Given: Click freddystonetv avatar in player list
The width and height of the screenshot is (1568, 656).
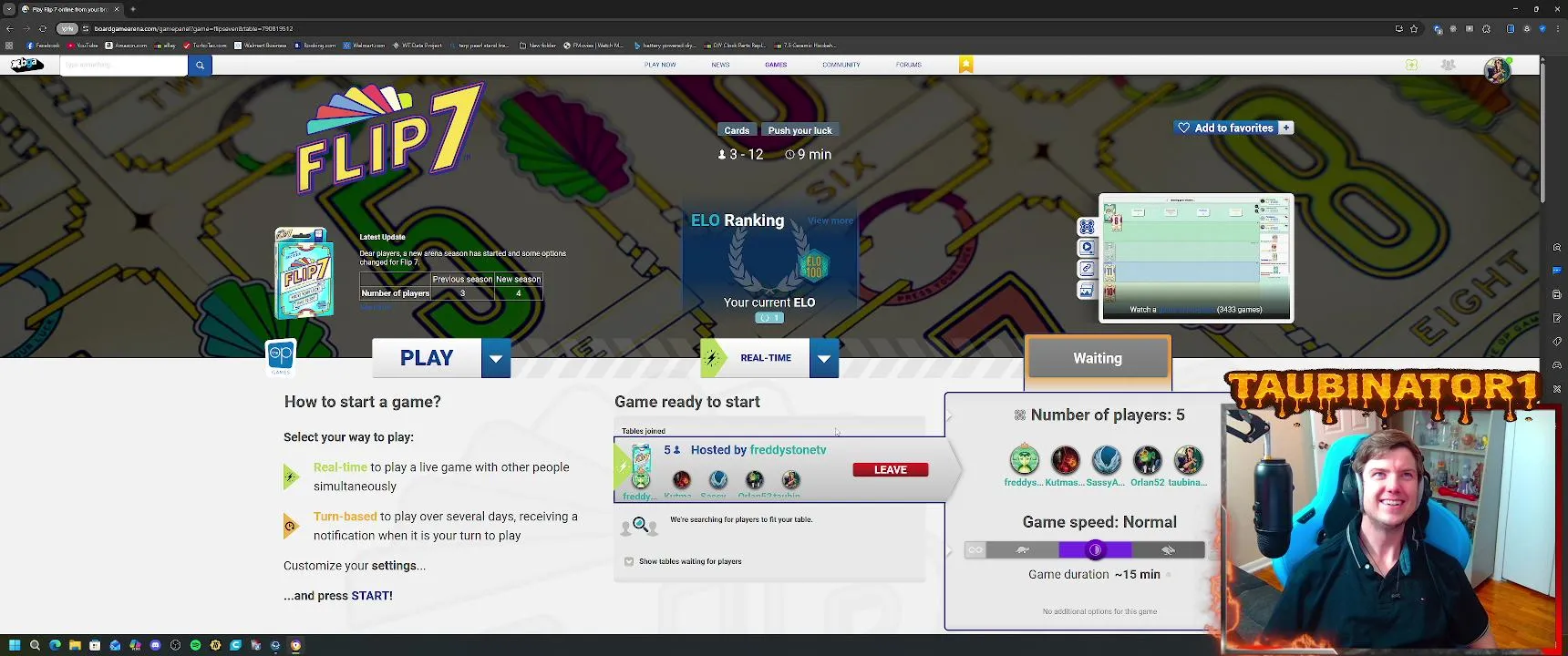Looking at the screenshot, I should [1024, 460].
